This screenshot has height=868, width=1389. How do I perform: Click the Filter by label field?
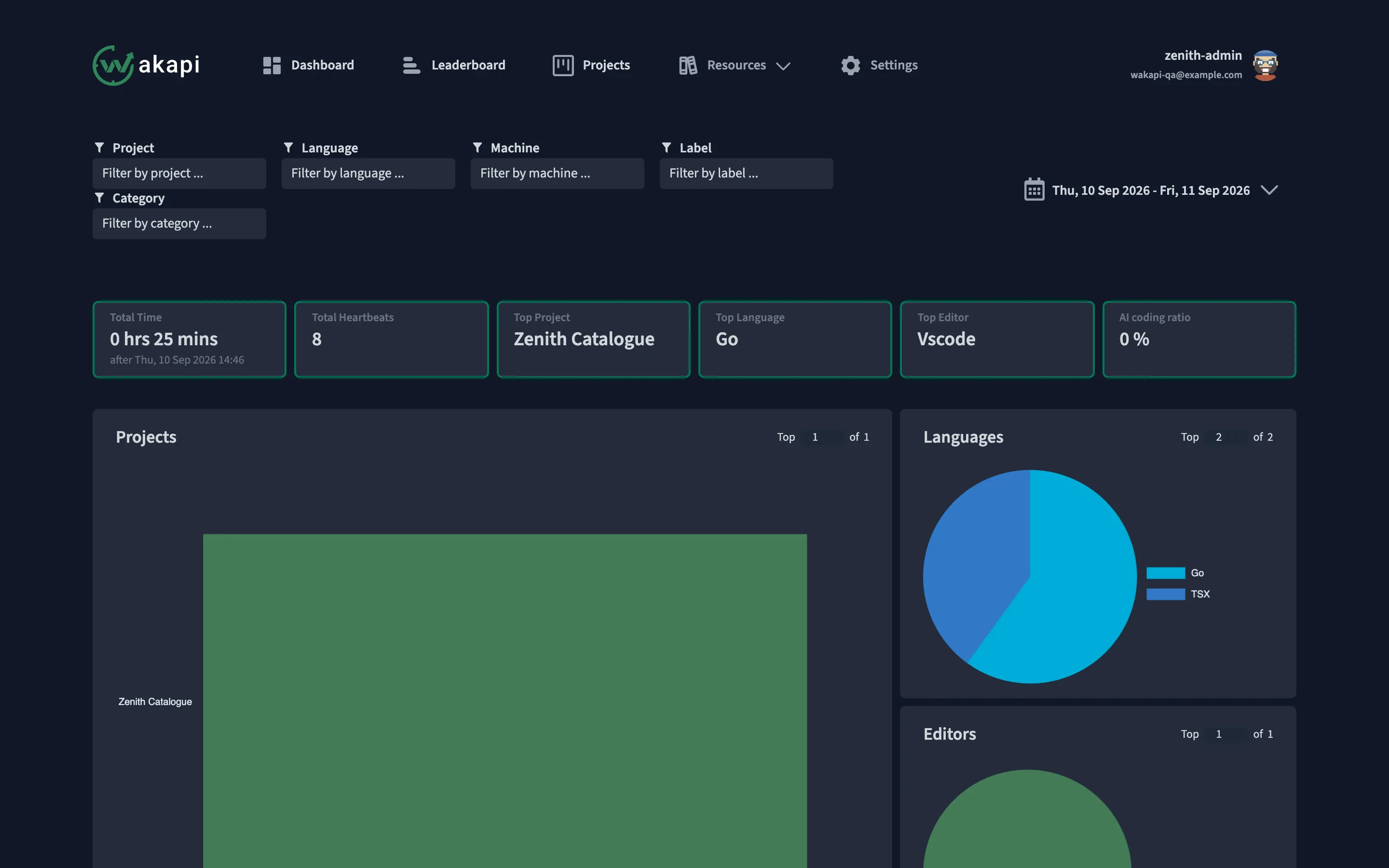(746, 174)
